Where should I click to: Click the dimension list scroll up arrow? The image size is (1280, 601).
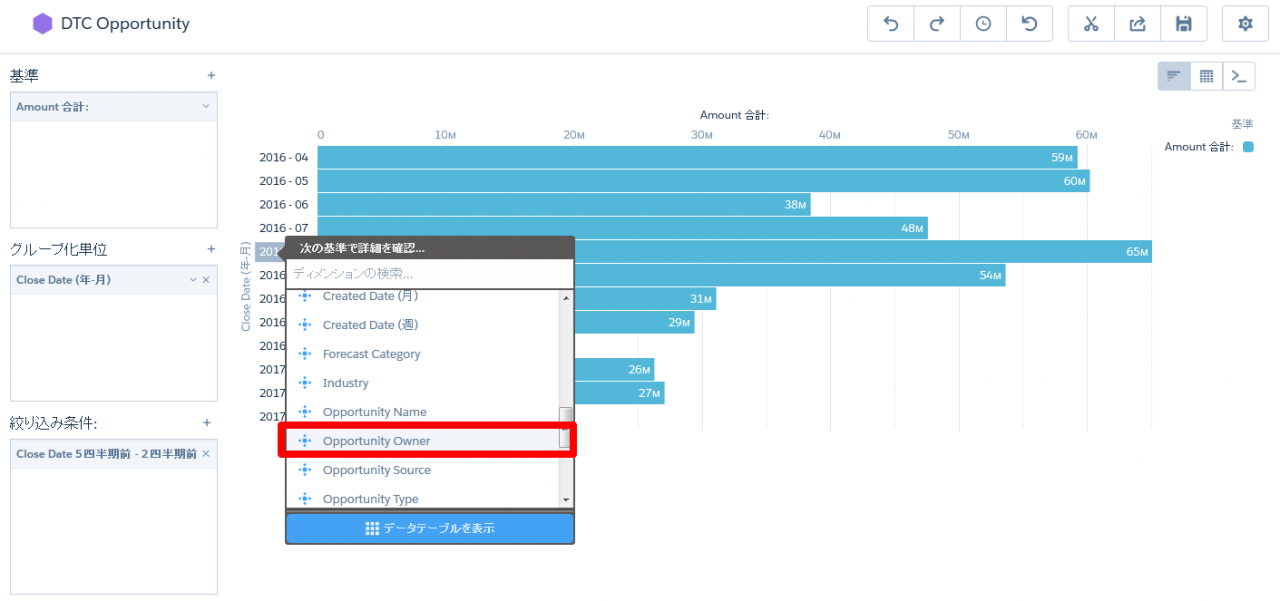point(565,297)
